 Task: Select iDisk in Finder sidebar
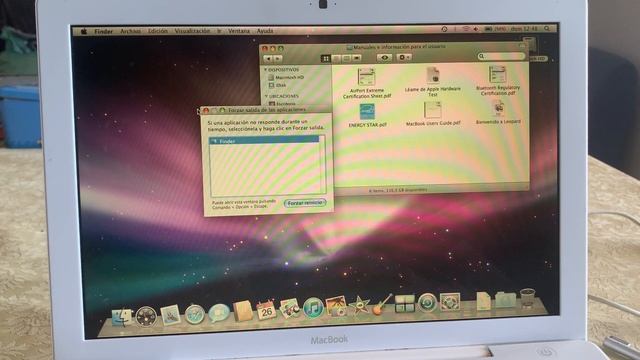tap(278, 85)
